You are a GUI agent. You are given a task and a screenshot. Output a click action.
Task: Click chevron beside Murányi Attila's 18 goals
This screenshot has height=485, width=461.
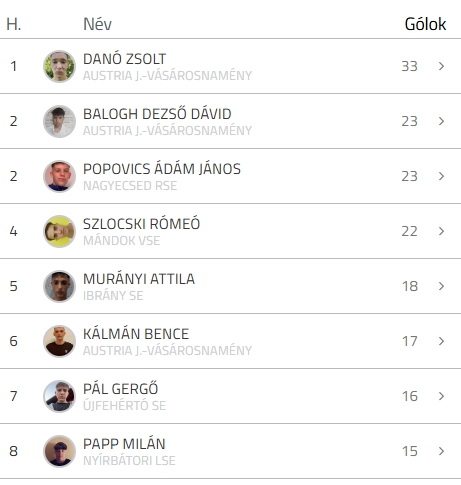(441, 286)
